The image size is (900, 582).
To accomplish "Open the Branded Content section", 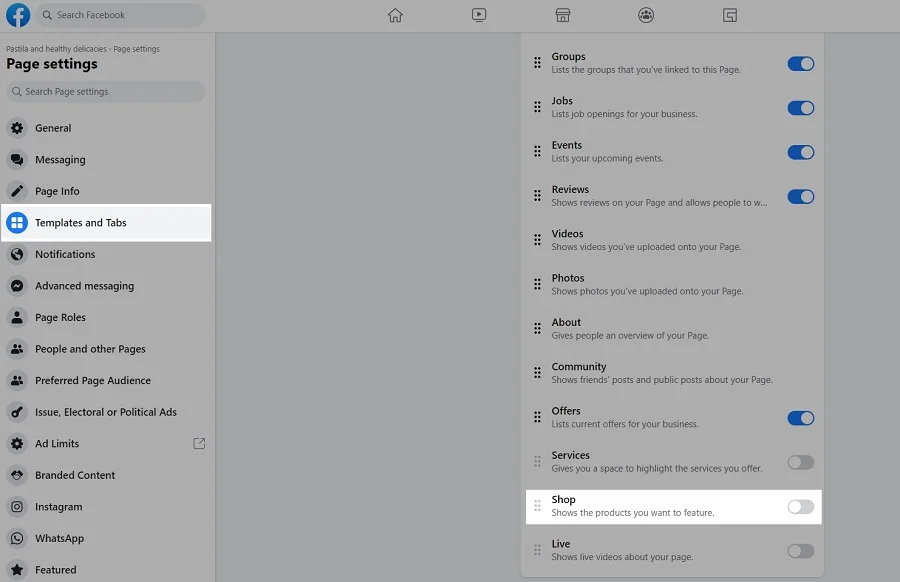I will coord(75,475).
